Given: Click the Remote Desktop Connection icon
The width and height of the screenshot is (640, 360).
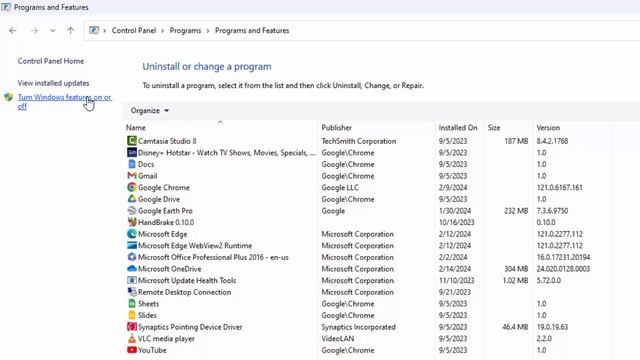Looking at the screenshot, I should pos(131,292).
